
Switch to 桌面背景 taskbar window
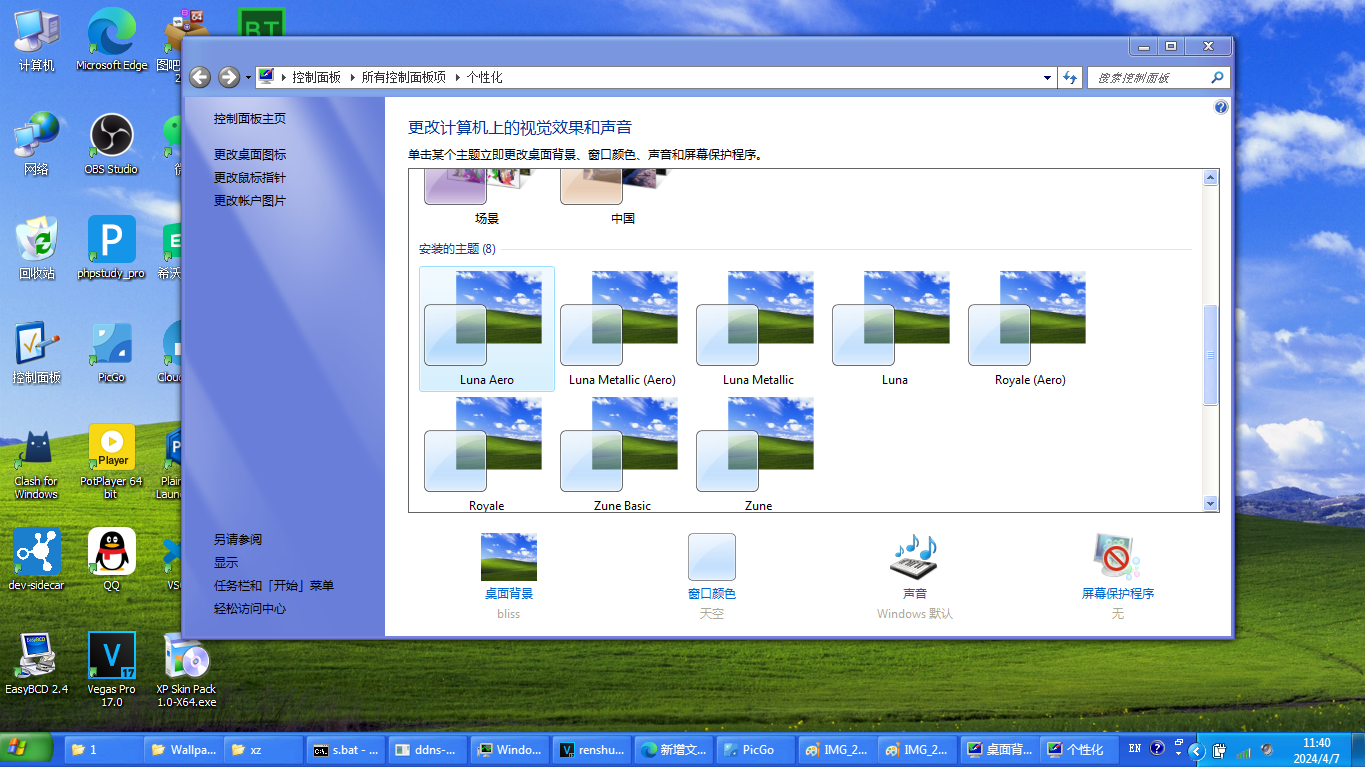[1001, 749]
